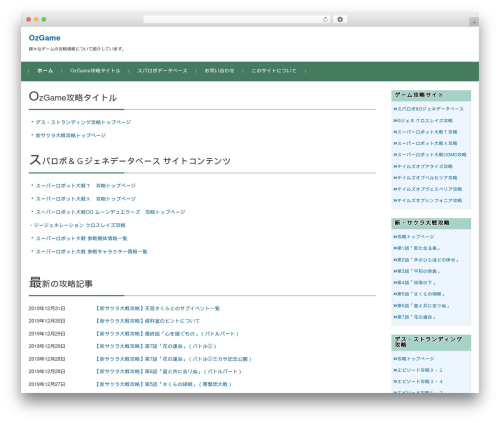Open sidebar 第2話 chapter link
The height and width of the screenshot is (423, 500).
point(426,260)
